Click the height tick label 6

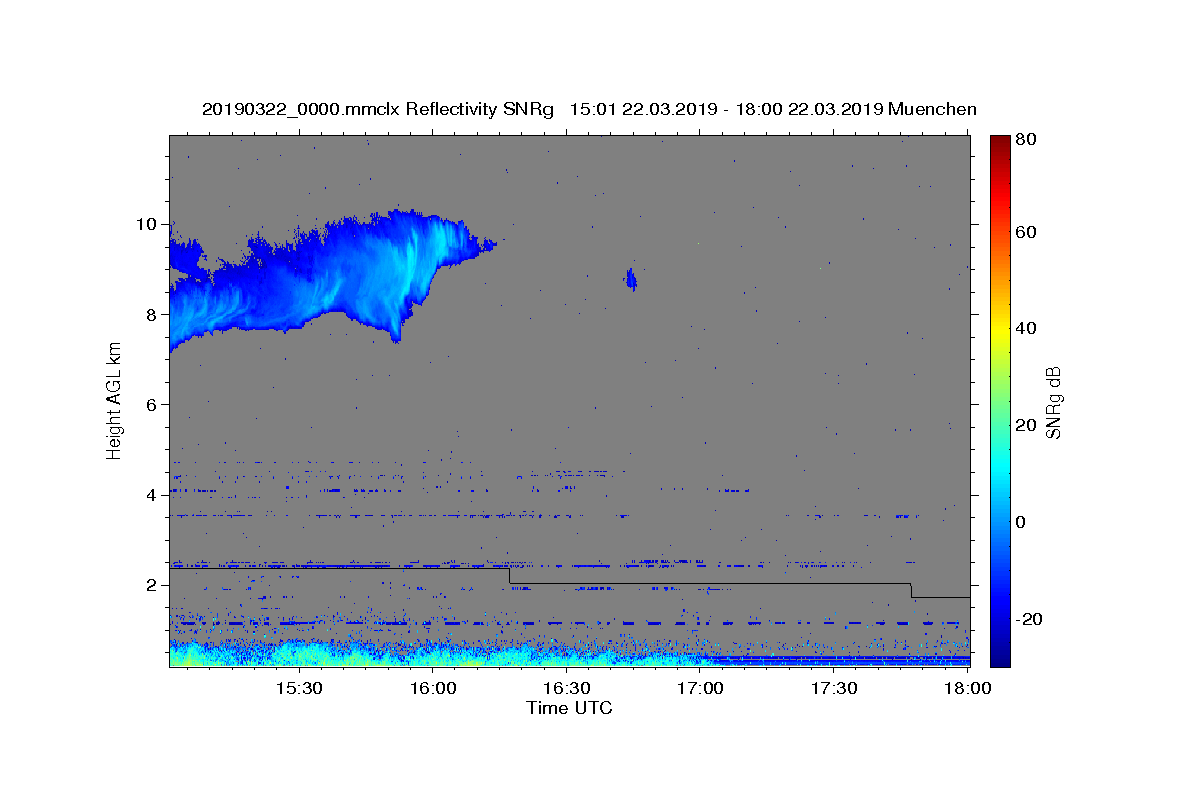pyautogui.click(x=153, y=404)
